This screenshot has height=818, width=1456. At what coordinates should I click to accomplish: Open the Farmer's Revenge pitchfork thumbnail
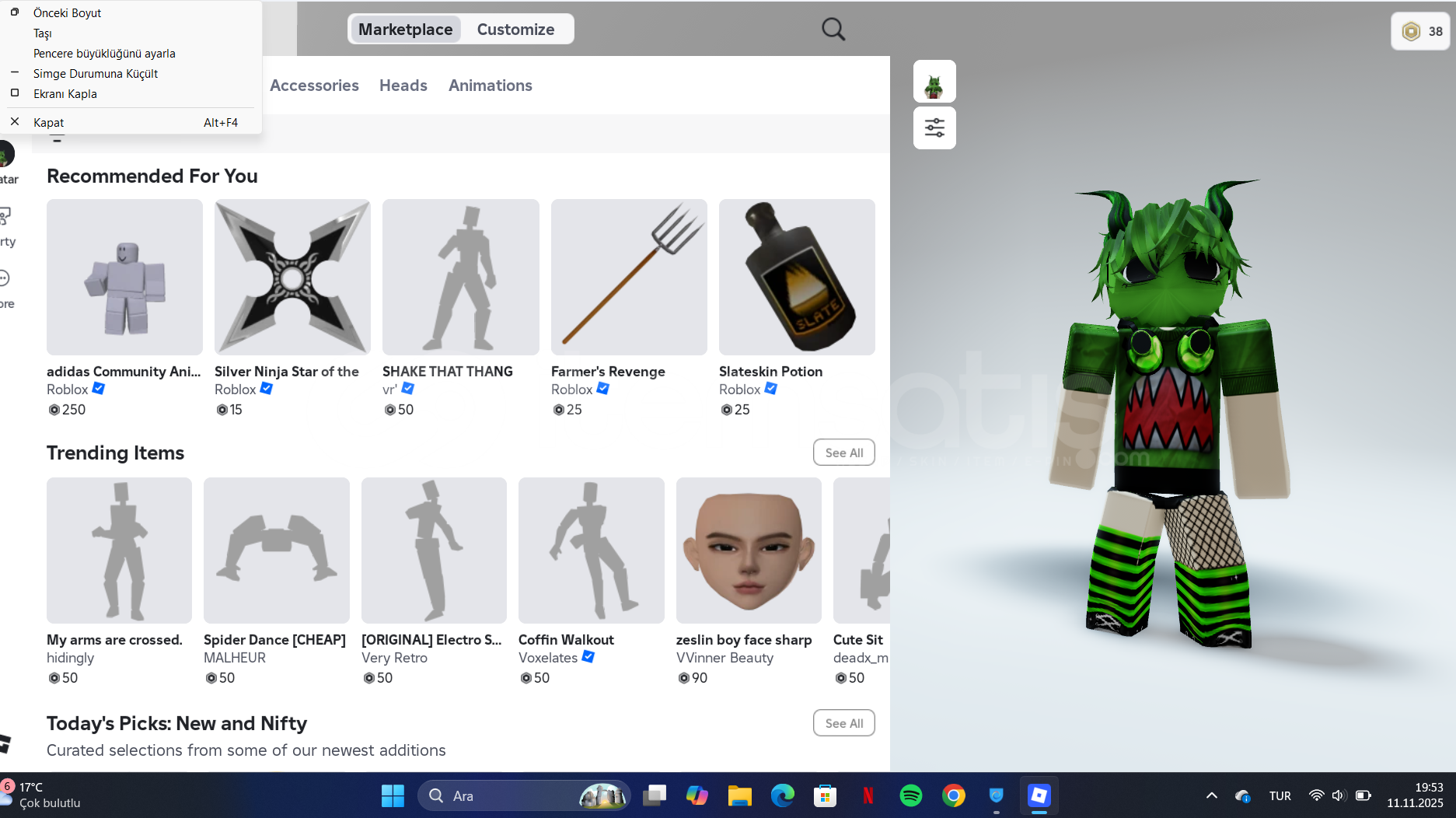pos(629,277)
